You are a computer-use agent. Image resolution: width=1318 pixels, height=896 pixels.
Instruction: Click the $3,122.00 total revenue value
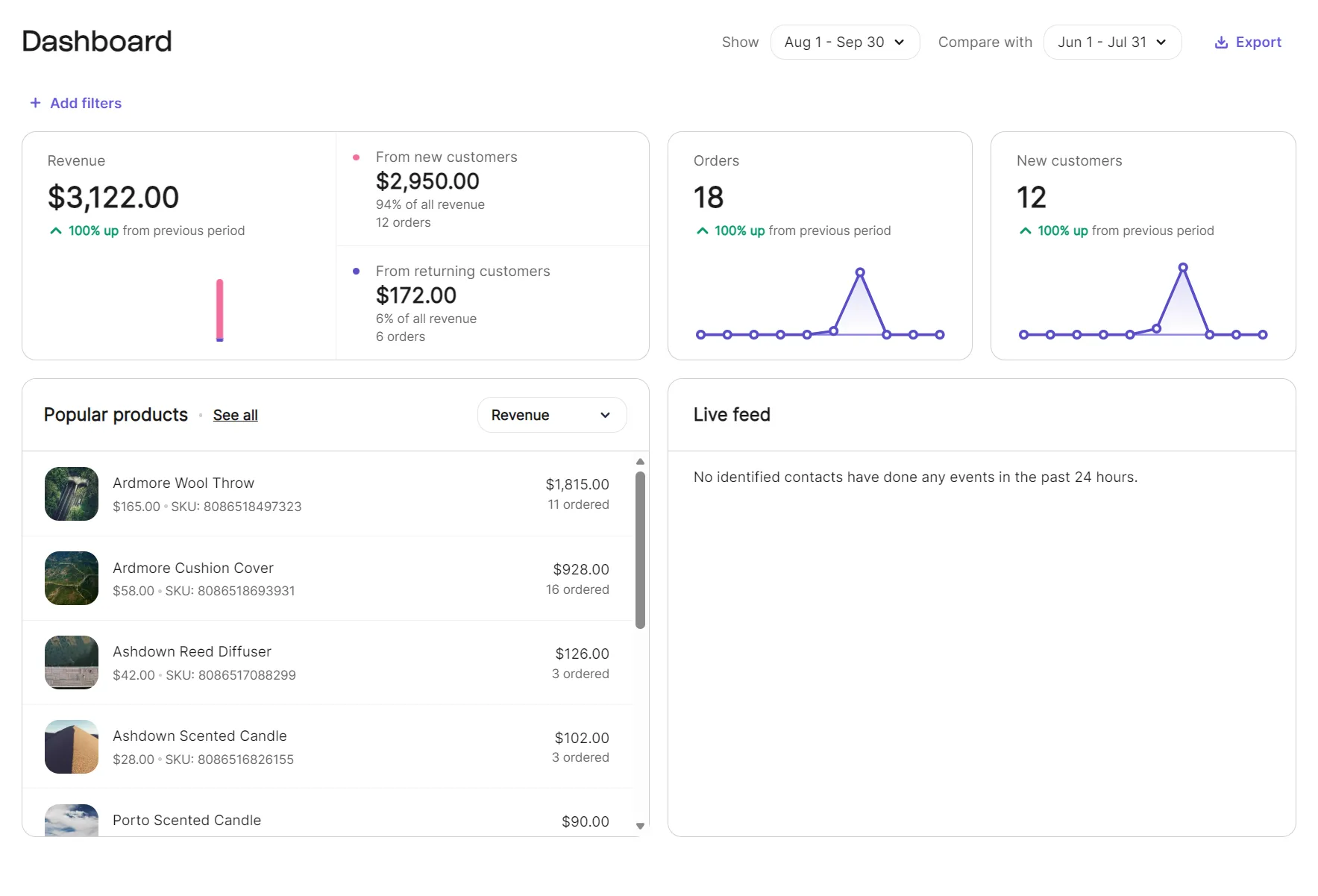113,198
